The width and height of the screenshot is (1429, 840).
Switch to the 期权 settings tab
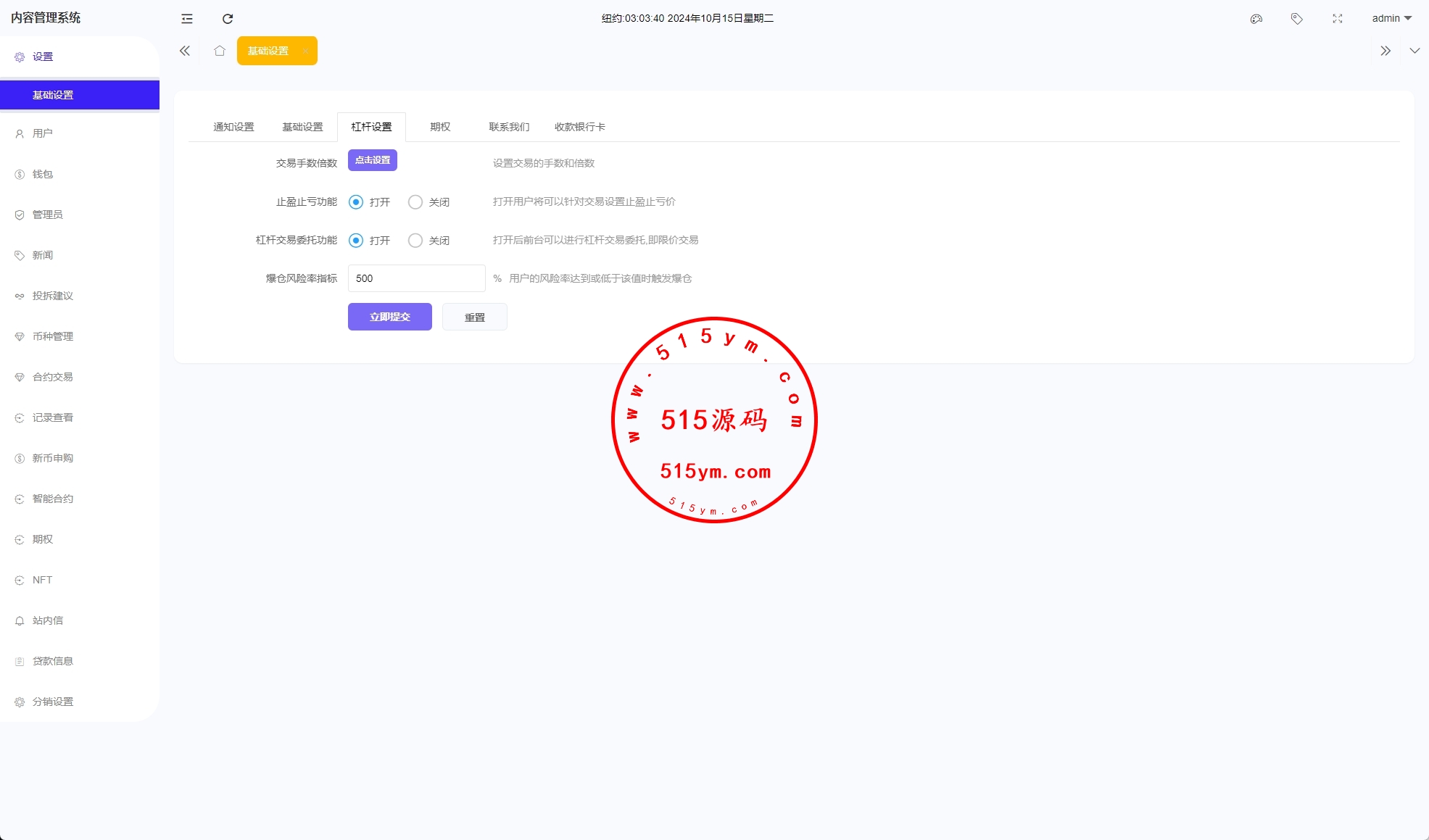tap(440, 127)
